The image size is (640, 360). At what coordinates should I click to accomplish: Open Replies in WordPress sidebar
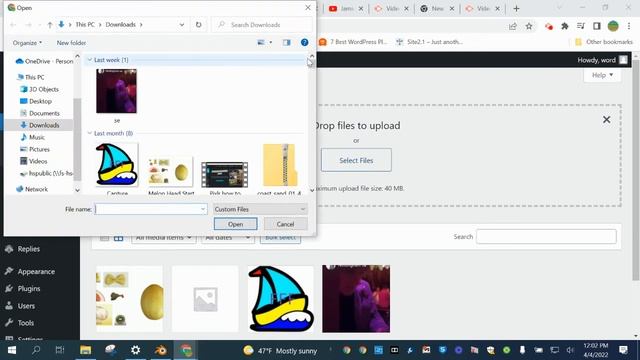[x=29, y=249]
